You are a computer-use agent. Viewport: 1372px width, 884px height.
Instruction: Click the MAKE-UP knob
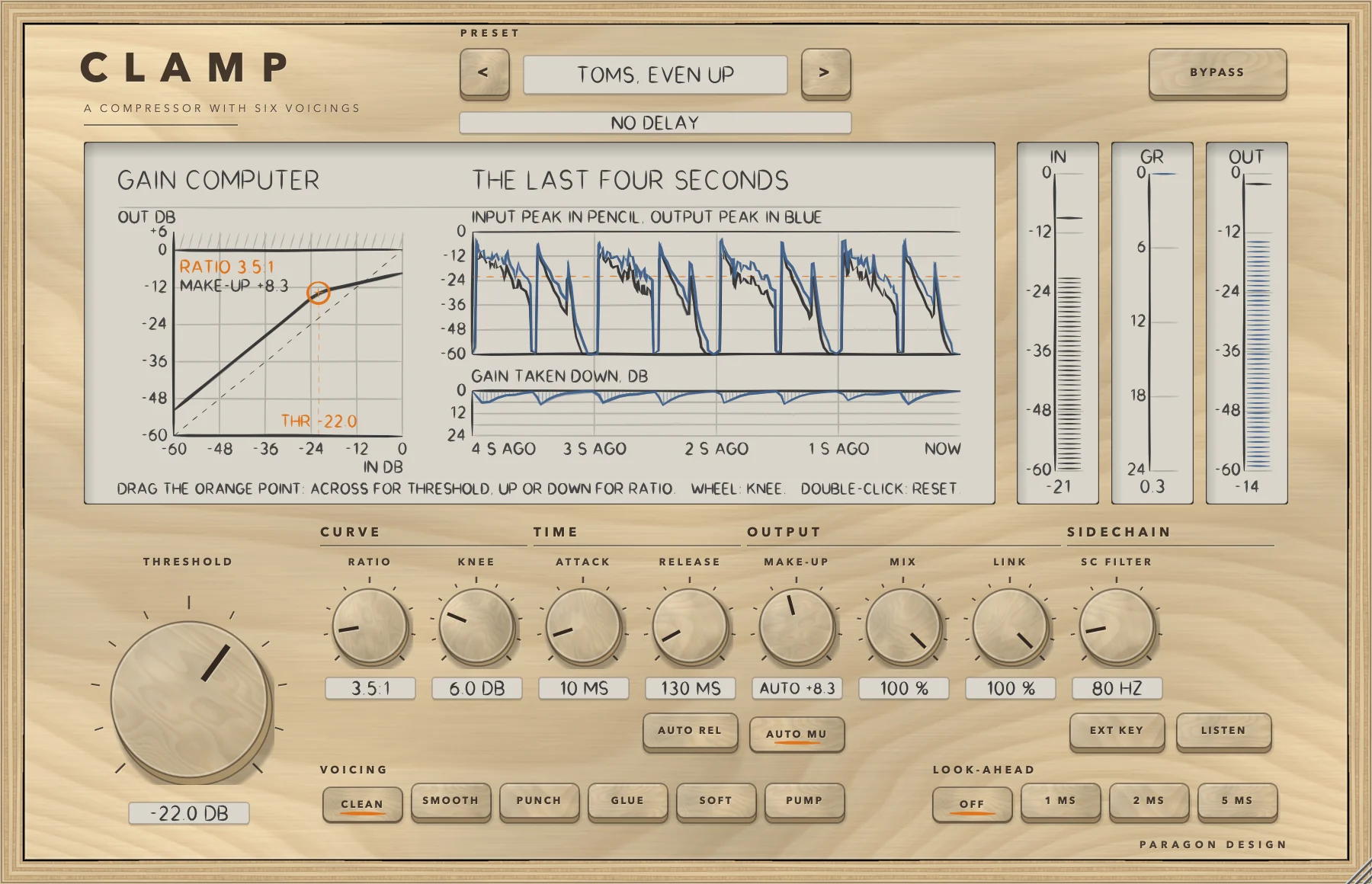tap(797, 626)
